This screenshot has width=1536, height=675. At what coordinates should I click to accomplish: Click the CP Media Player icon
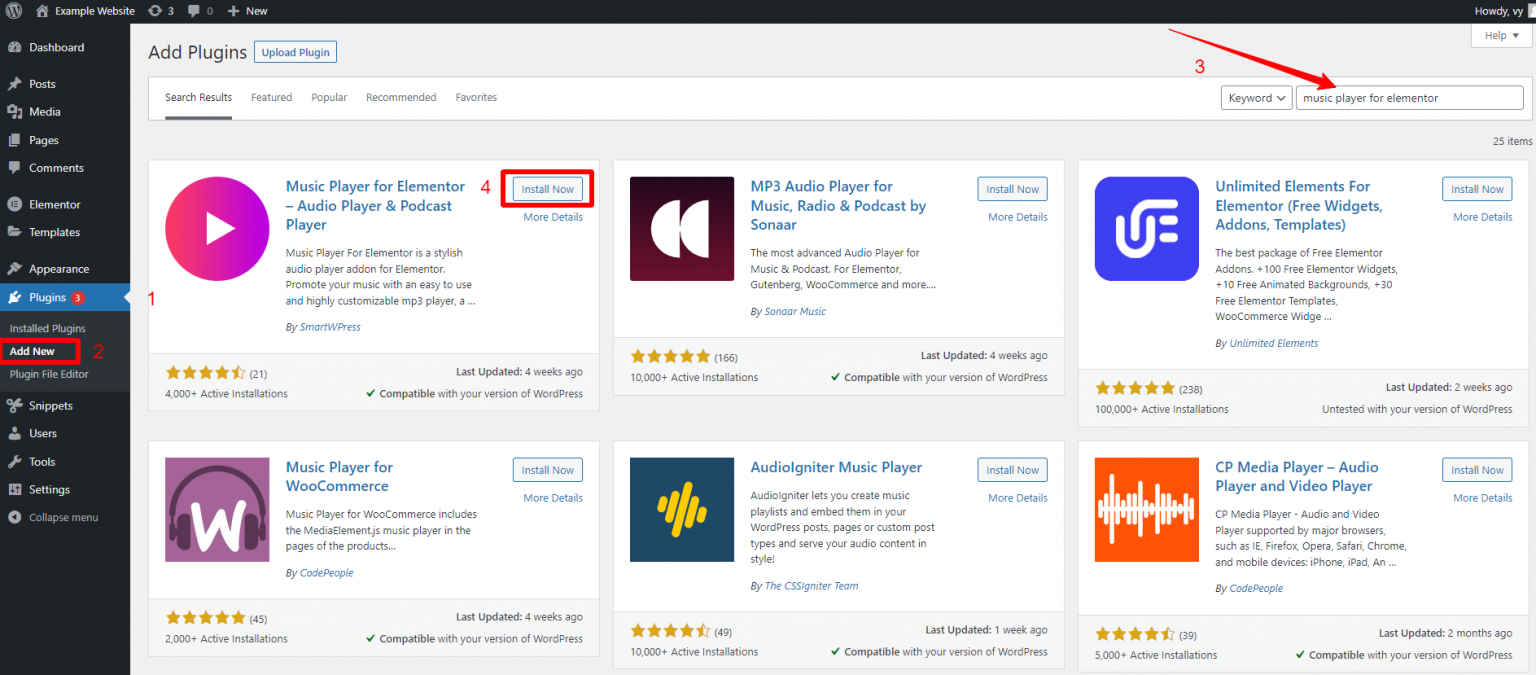(1147, 510)
